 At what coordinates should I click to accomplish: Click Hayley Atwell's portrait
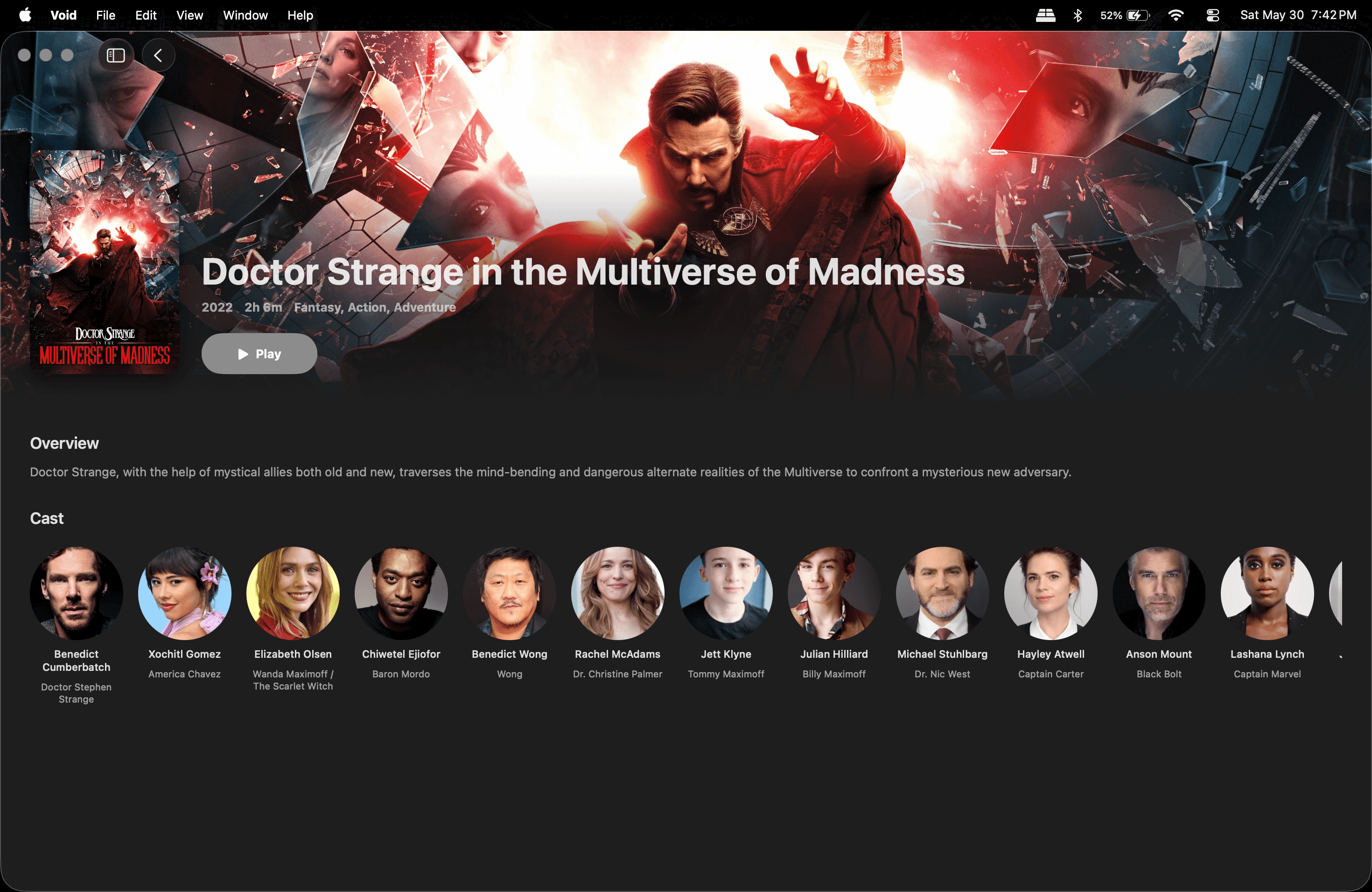coord(1050,593)
